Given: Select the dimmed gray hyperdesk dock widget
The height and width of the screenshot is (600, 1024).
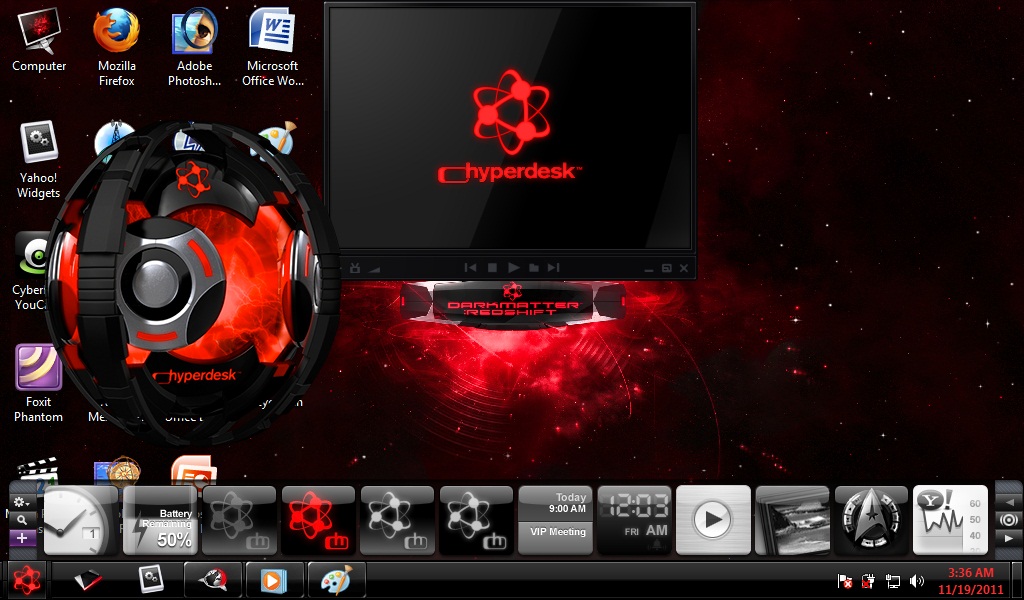Looking at the screenshot, I should pyautogui.click(x=239, y=520).
